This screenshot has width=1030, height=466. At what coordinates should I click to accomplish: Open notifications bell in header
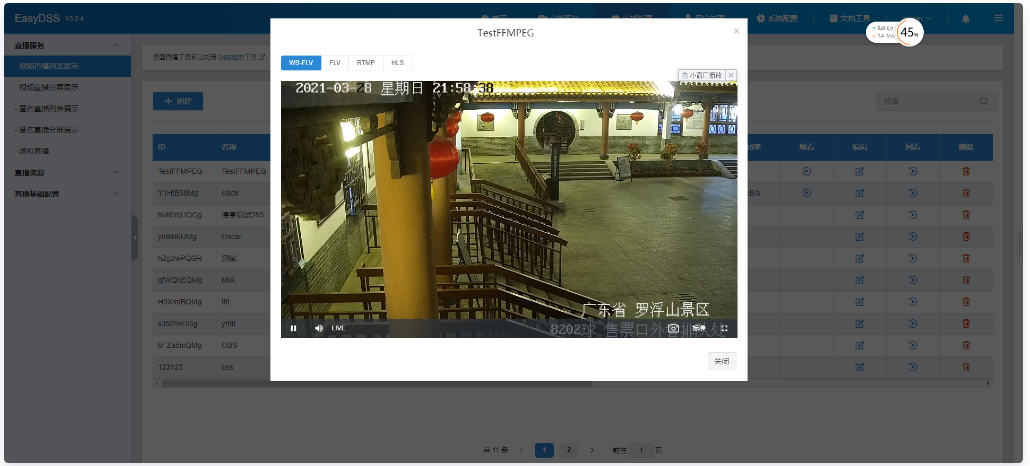click(x=965, y=18)
